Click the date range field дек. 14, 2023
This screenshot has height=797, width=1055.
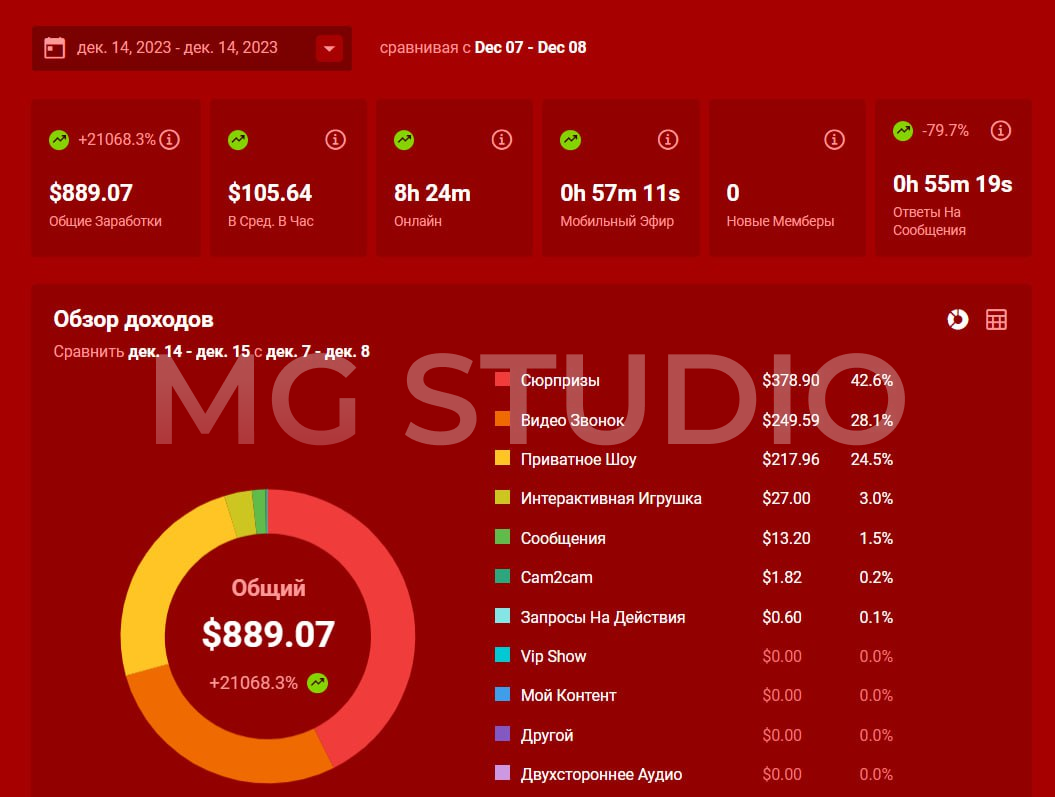[x=177, y=48]
